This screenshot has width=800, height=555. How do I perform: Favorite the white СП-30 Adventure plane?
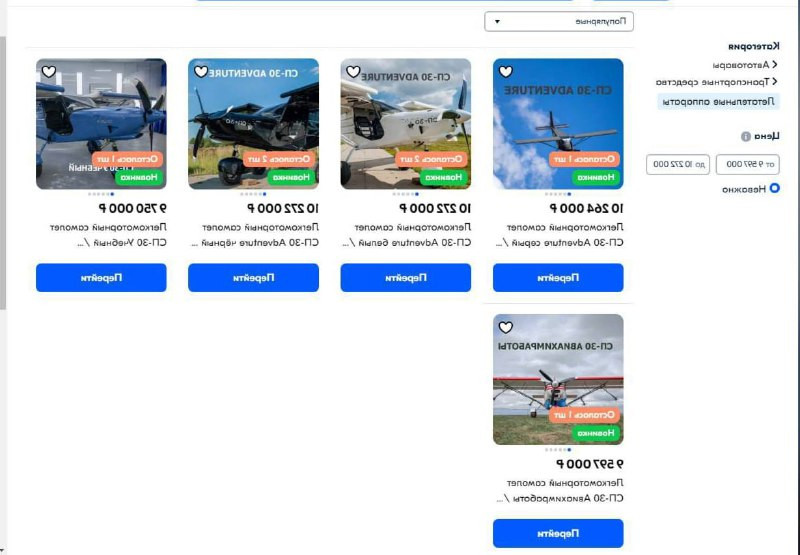pyautogui.click(x=353, y=72)
